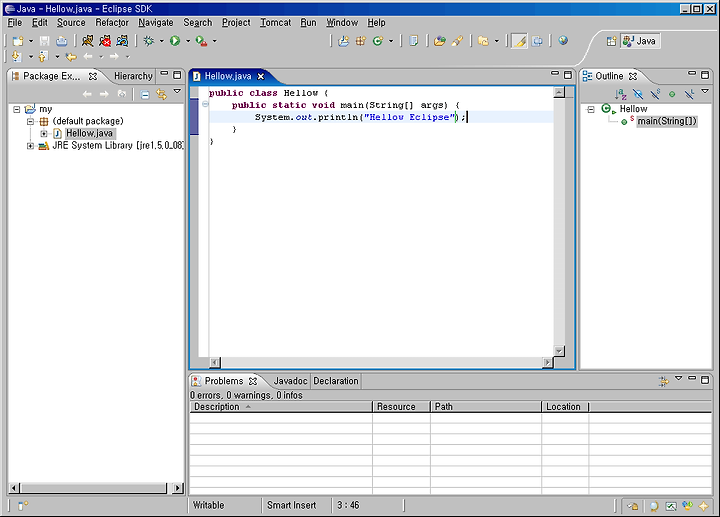Select the Java perspective button
The image size is (720, 517).
pyautogui.click(x=641, y=41)
